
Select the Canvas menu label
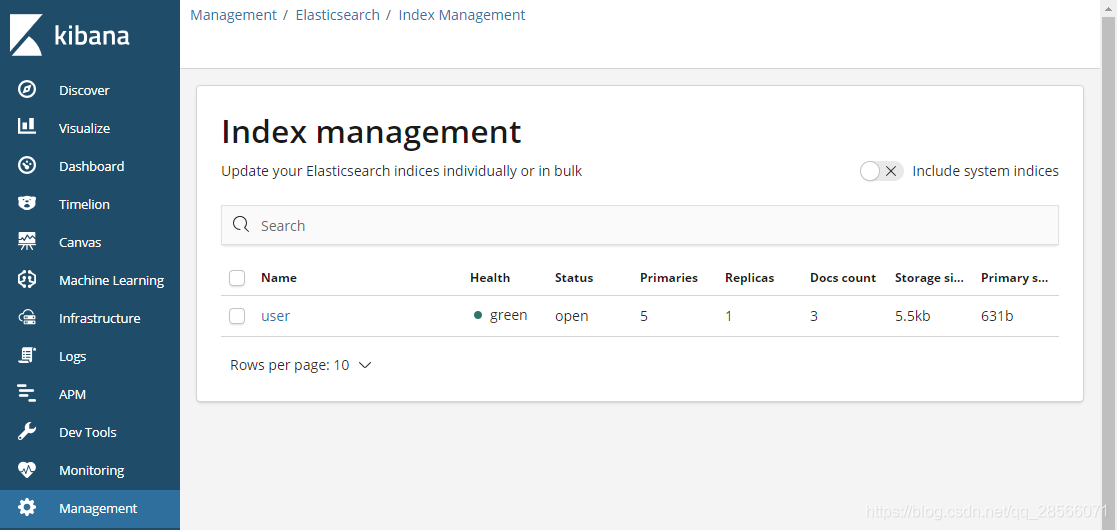click(80, 242)
